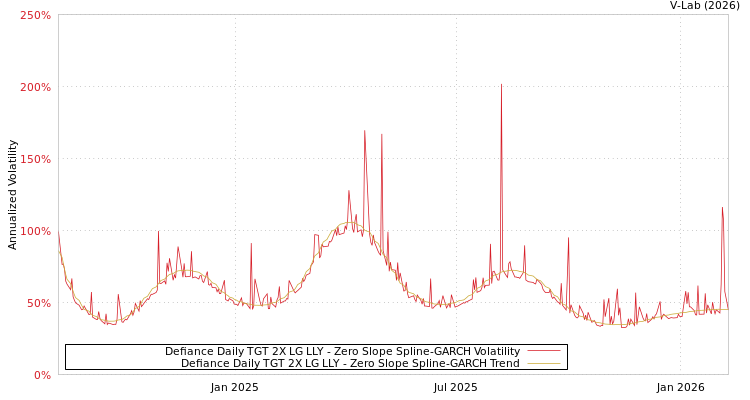Screen dimensions: 750x400
Task: Click the 200% y-axis label
Action: [35, 88]
